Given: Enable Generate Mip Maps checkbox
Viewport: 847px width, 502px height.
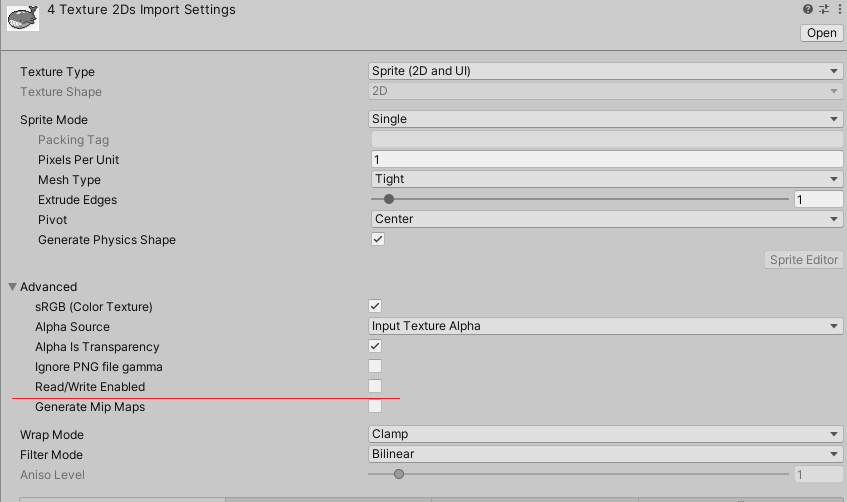Looking at the screenshot, I should (x=375, y=406).
